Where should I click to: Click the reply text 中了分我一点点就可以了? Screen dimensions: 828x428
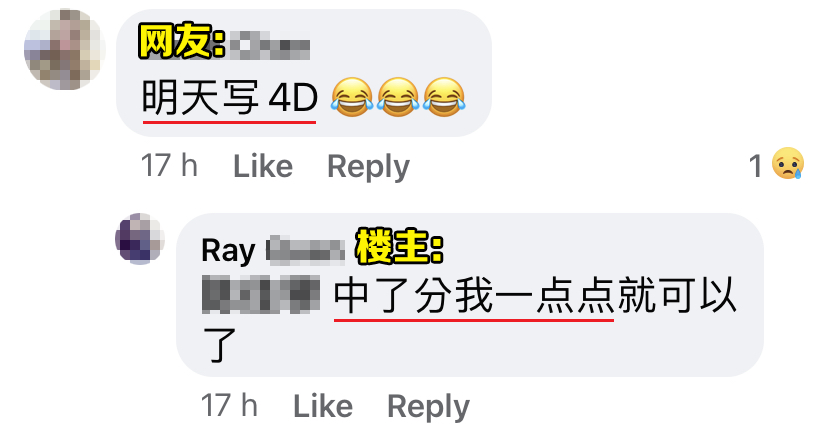pyautogui.click(x=469, y=320)
